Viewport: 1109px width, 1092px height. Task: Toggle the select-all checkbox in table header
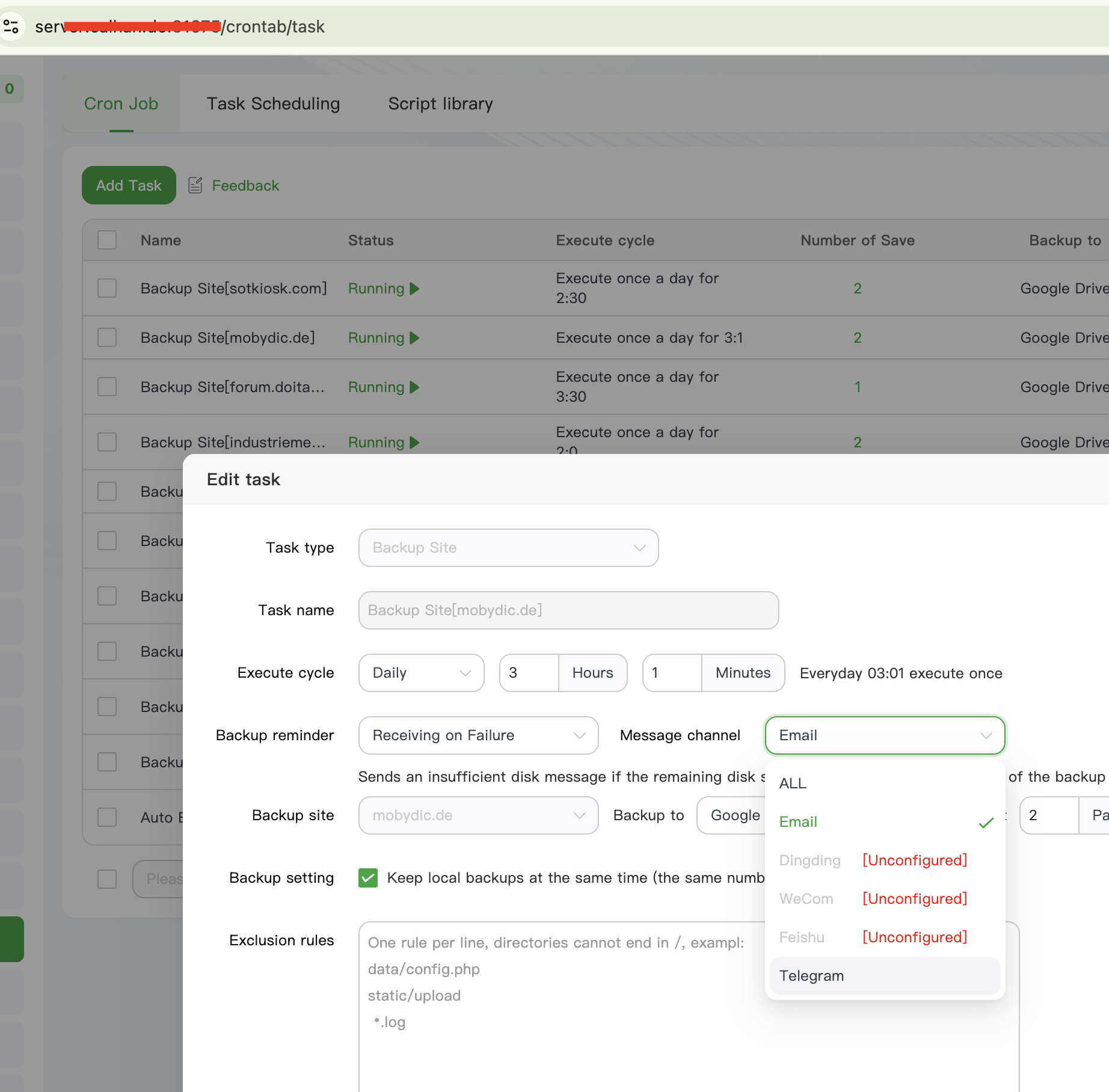pyautogui.click(x=107, y=241)
